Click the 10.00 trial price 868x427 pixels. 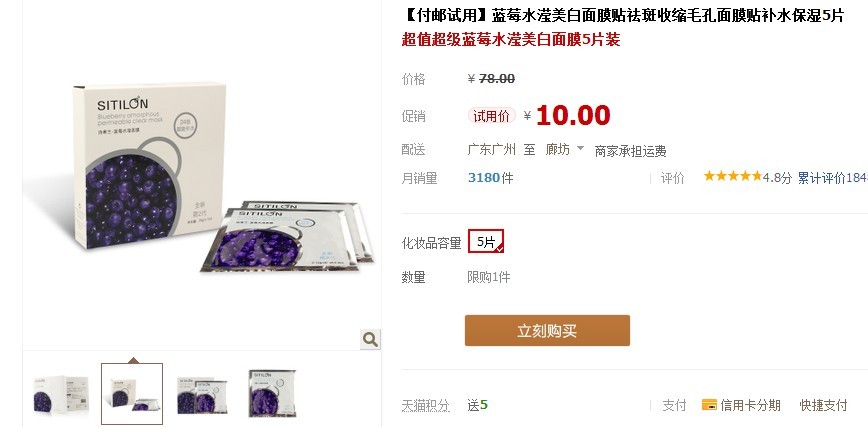(573, 116)
